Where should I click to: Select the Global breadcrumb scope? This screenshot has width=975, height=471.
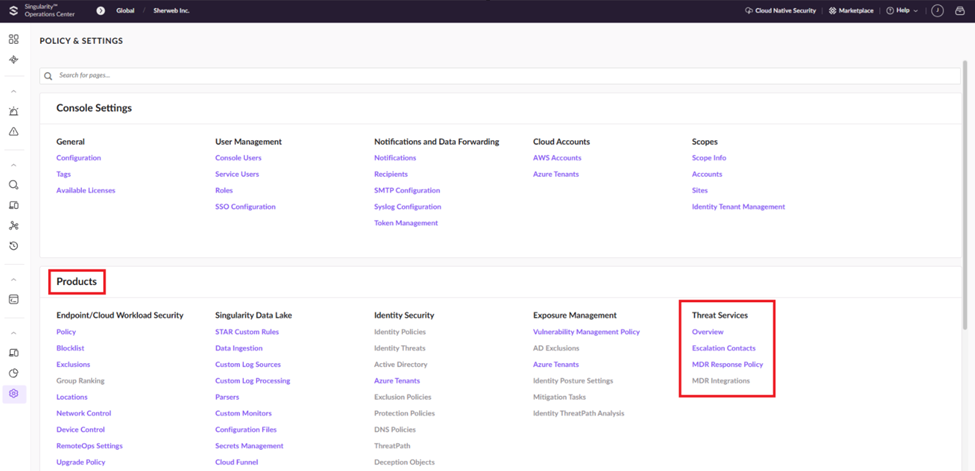125,11
